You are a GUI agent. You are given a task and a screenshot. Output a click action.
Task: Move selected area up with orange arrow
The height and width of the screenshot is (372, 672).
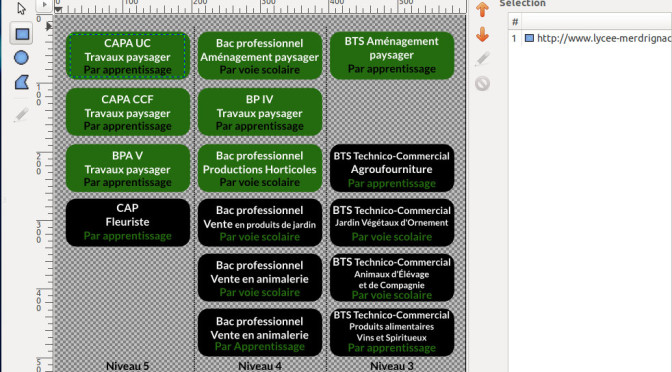point(483,9)
